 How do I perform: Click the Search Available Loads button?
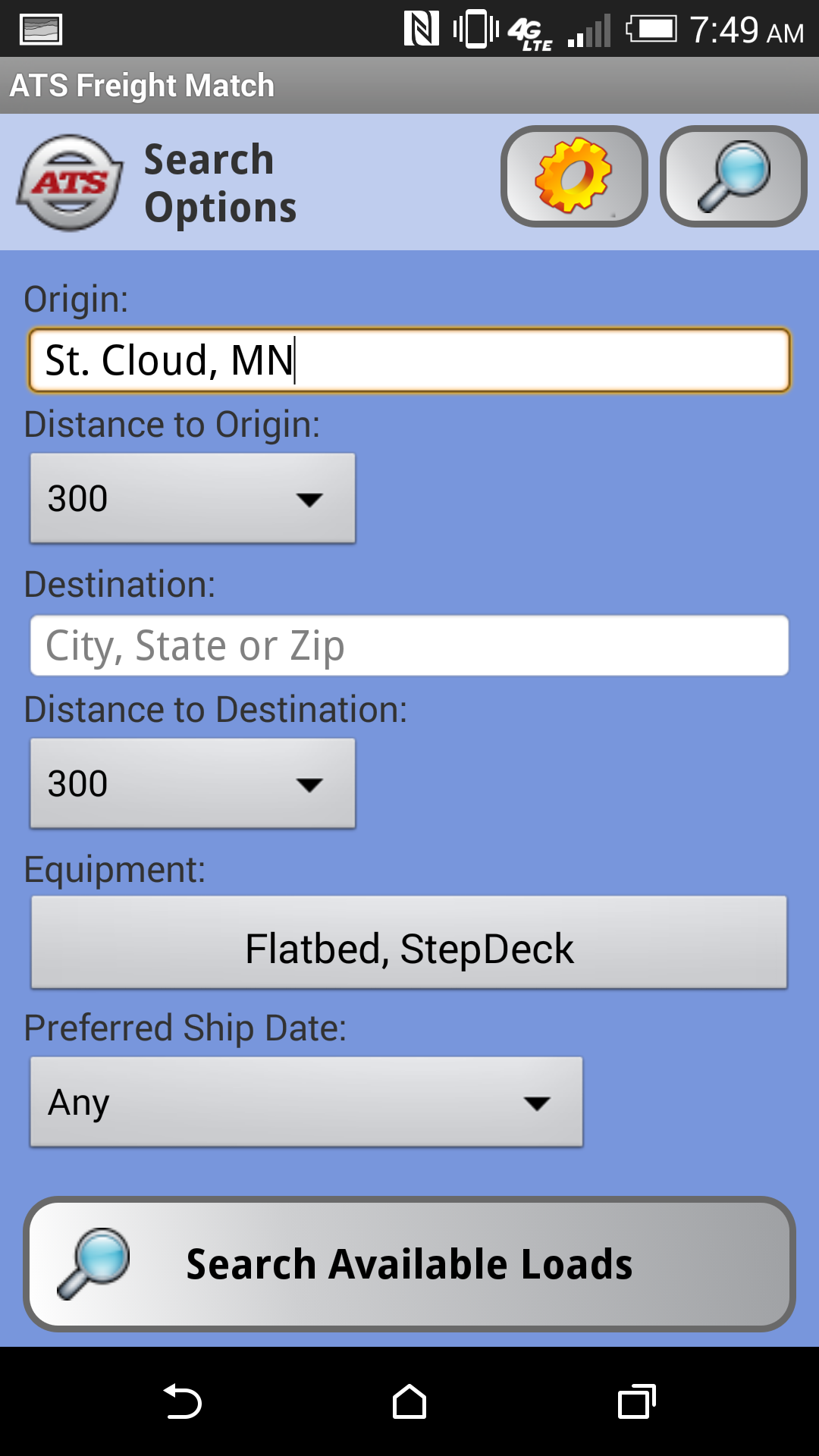coord(409,1264)
